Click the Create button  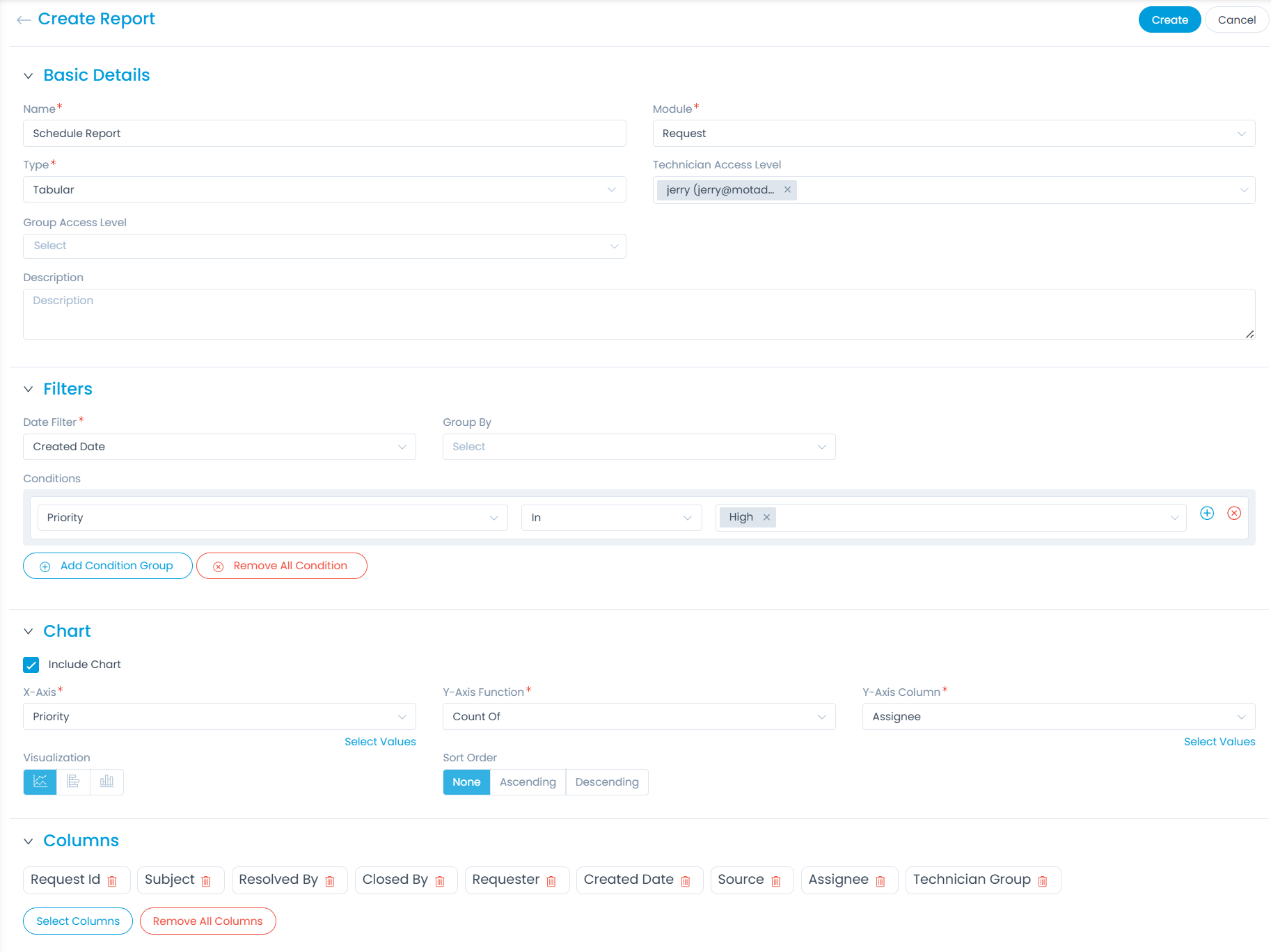(1169, 20)
